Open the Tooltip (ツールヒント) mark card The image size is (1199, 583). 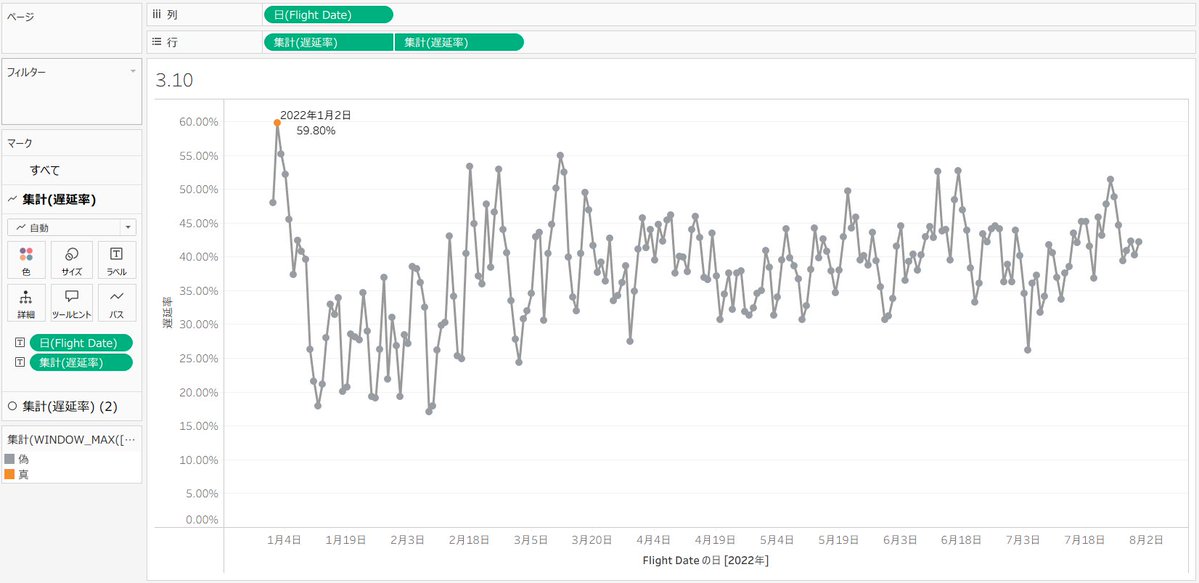(x=72, y=303)
